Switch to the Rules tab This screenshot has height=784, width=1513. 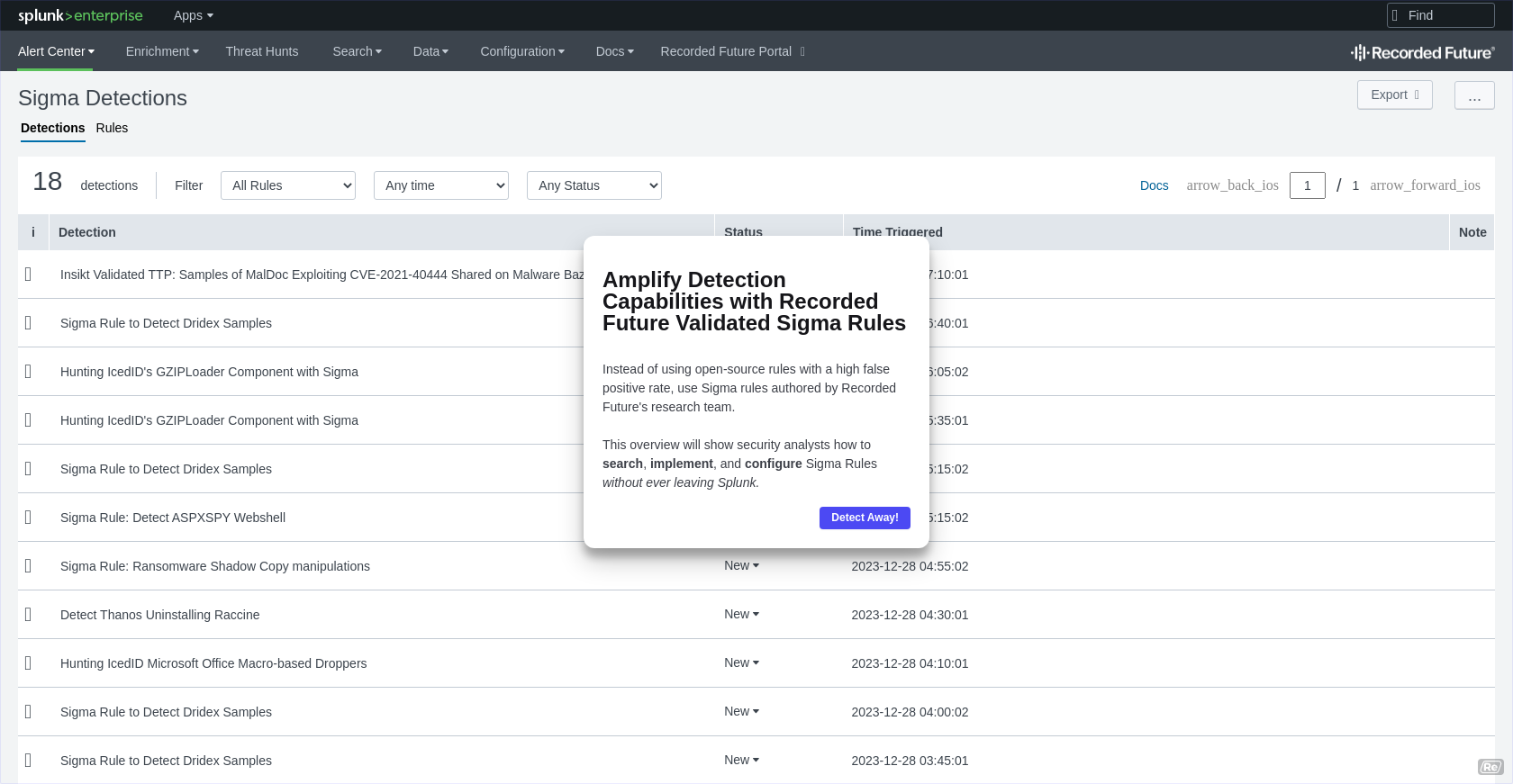pos(112,128)
